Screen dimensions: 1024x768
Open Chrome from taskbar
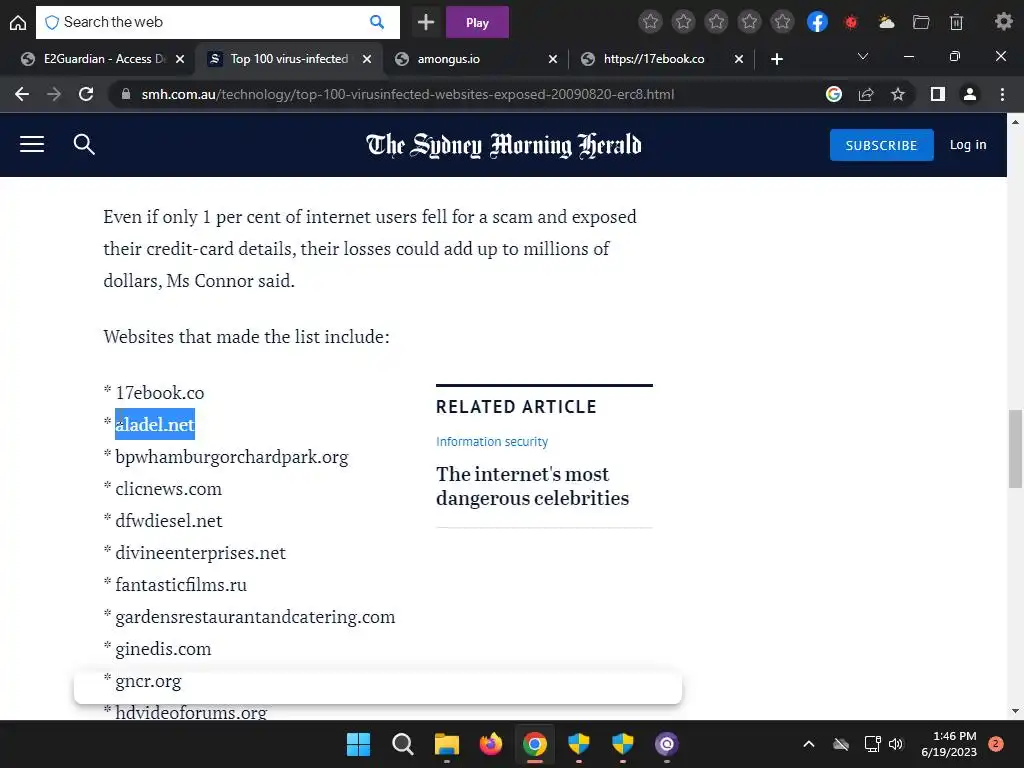[534, 744]
